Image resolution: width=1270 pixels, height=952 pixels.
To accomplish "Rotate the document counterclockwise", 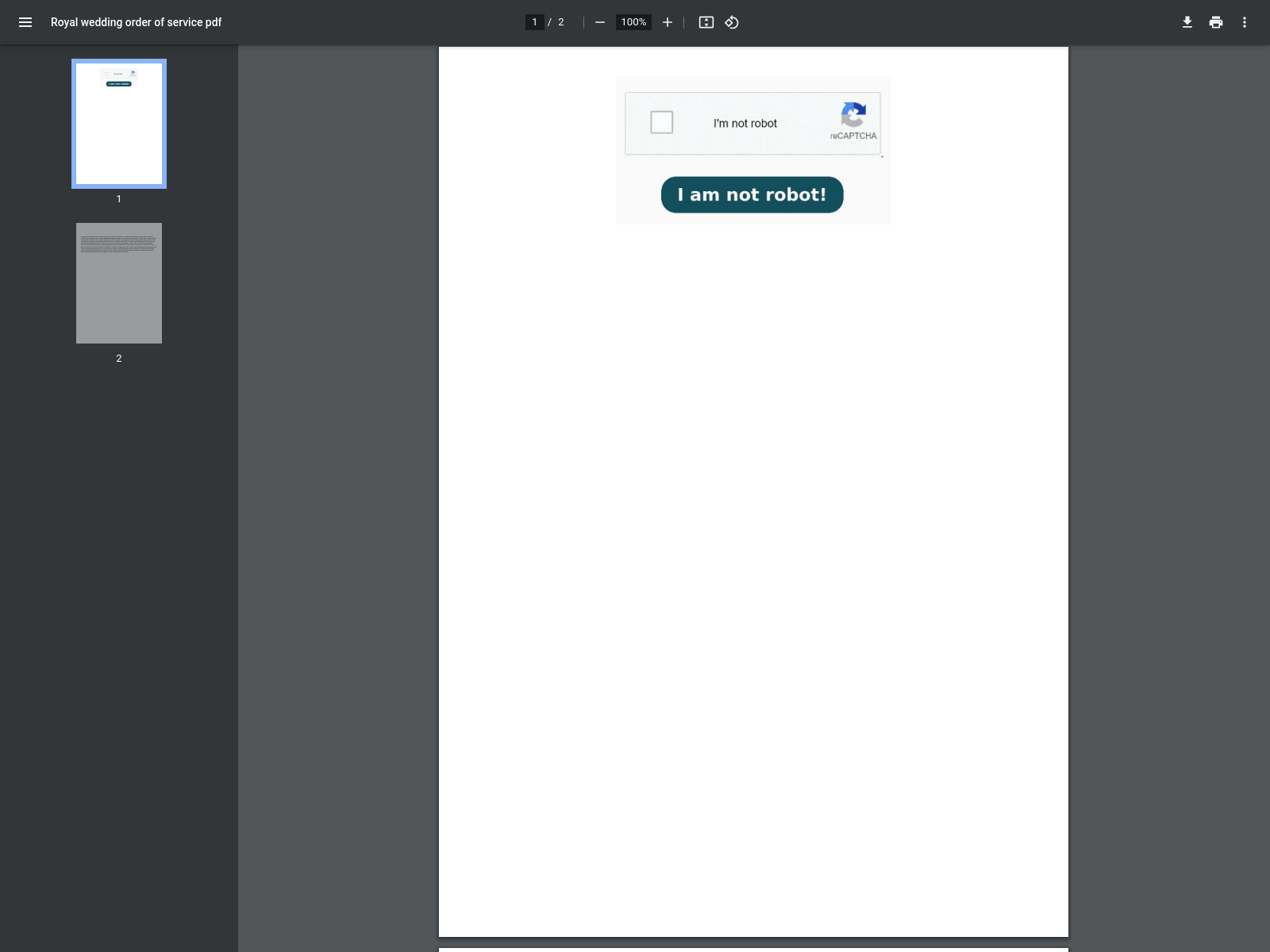I will click(732, 22).
